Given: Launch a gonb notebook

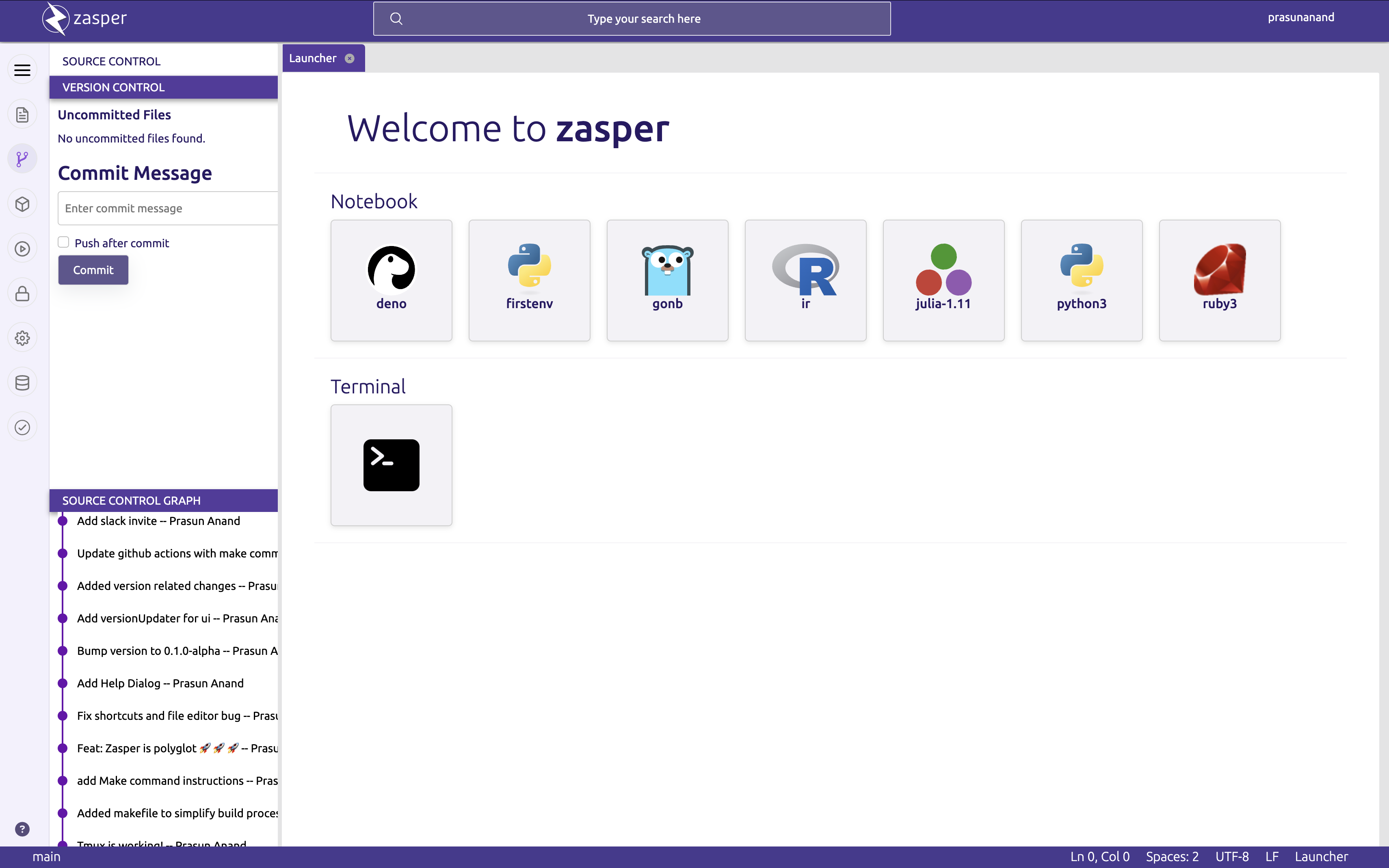Looking at the screenshot, I should coord(667,280).
